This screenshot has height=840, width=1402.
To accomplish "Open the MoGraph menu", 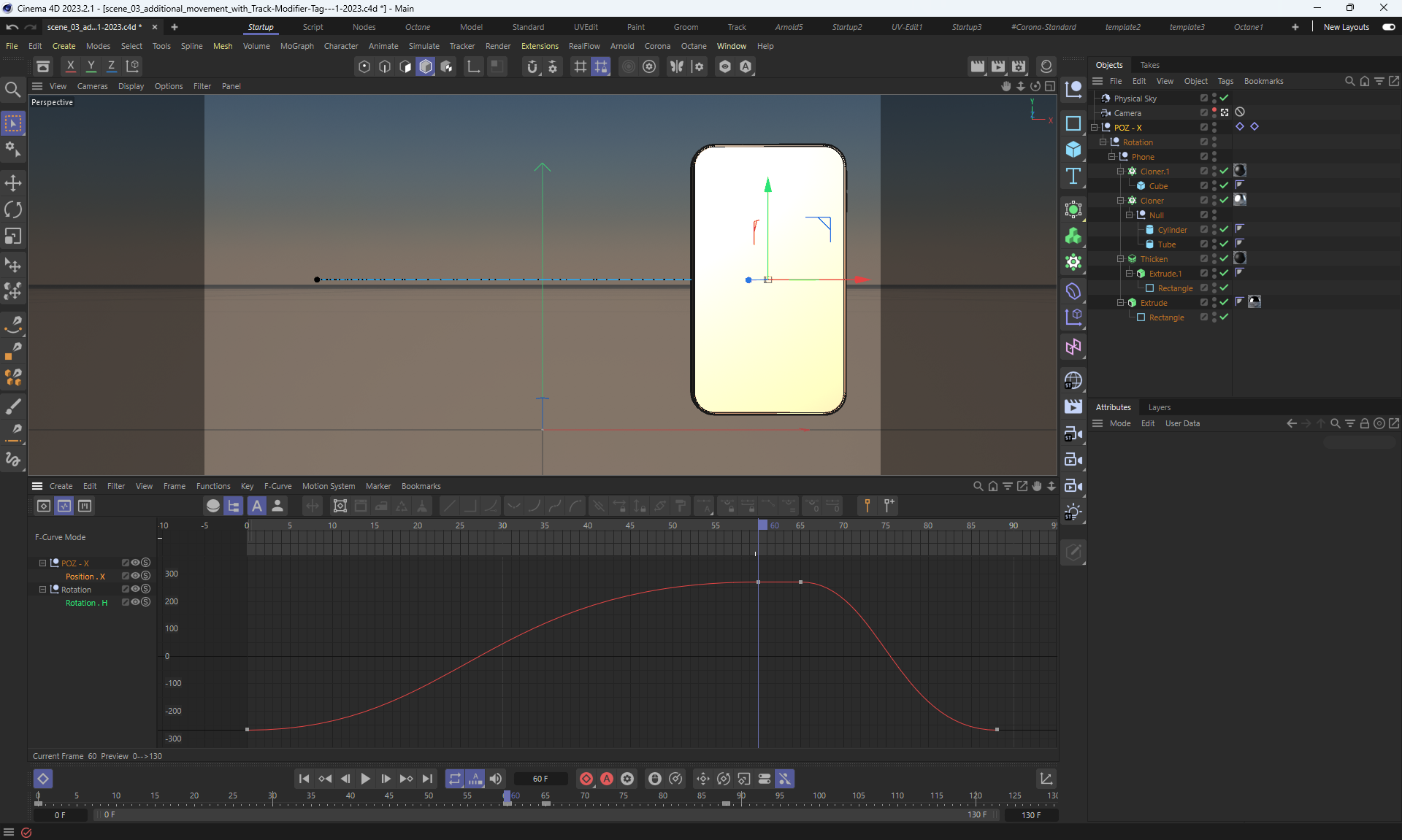I will tap(296, 46).
